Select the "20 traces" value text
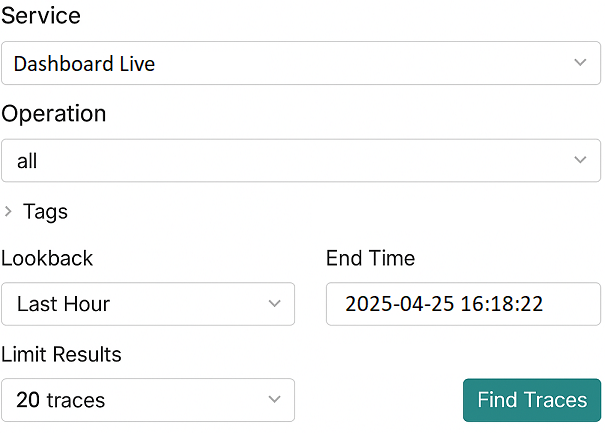 tap(60, 401)
